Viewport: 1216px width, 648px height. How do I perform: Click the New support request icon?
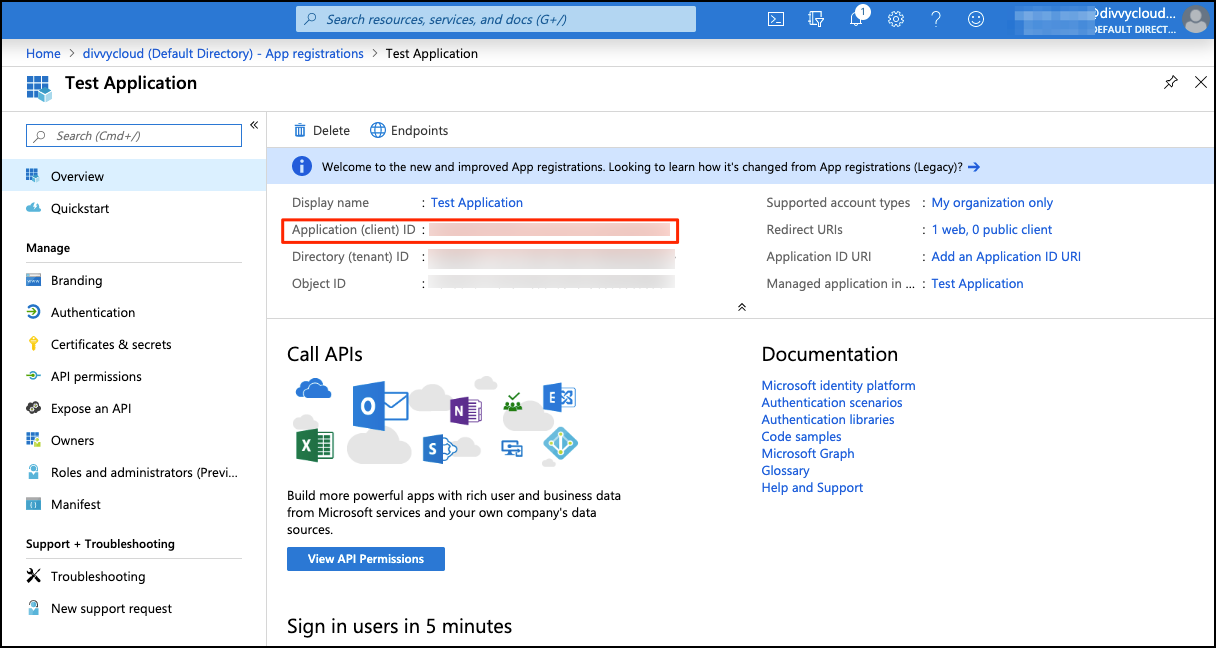coord(33,608)
